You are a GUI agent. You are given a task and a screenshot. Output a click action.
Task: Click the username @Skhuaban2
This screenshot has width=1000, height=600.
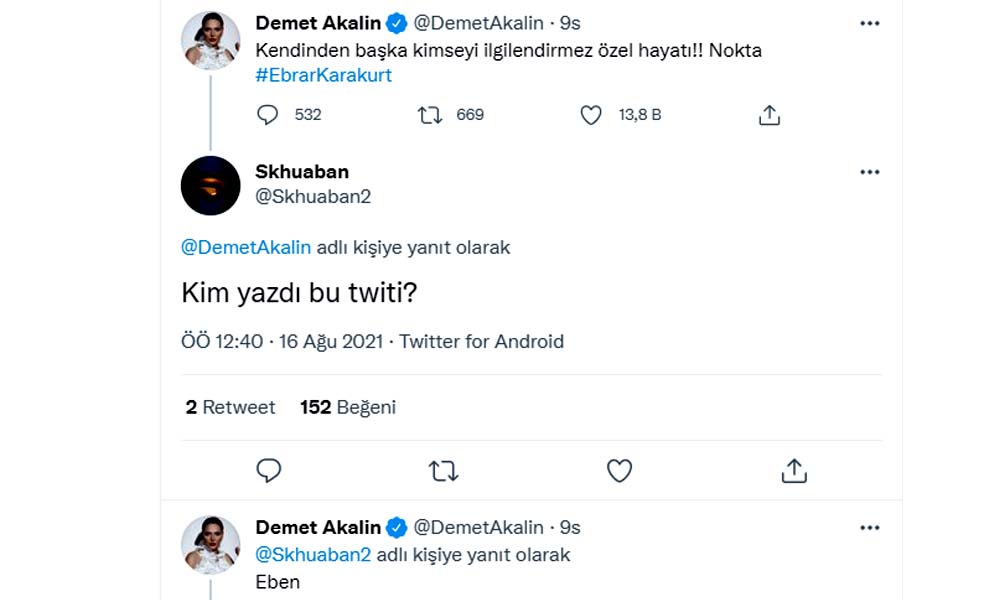pos(313,197)
